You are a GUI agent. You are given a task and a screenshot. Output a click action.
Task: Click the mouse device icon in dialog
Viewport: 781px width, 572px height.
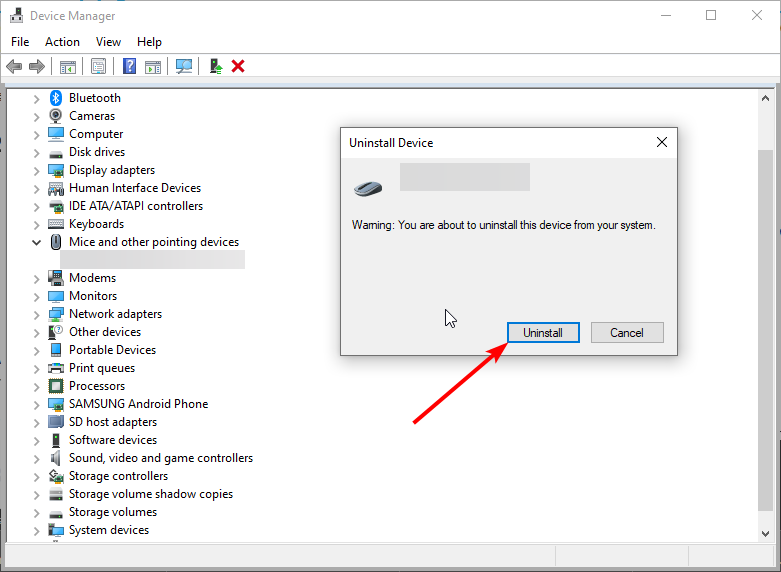368,188
